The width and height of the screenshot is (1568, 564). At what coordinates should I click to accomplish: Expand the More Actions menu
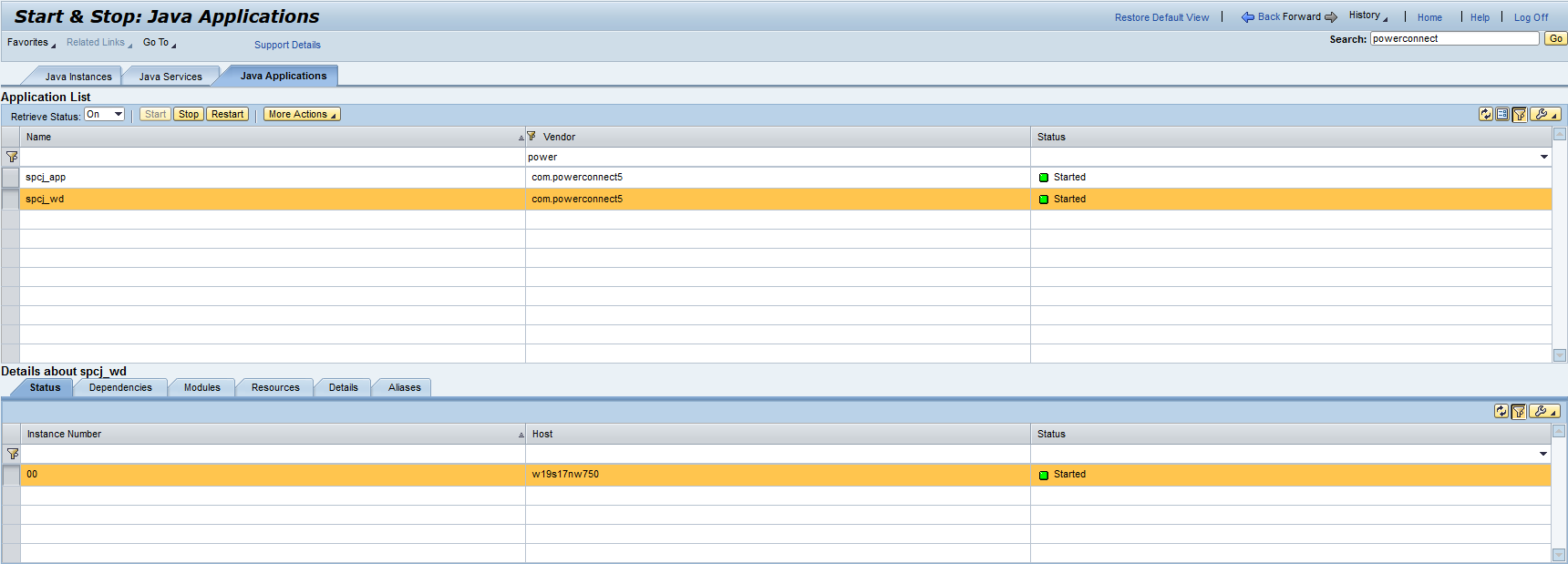tap(302, 115)
